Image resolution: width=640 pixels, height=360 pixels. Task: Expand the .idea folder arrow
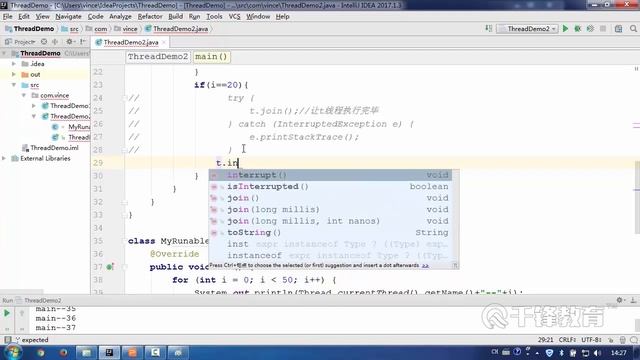(x=14, y=64)
